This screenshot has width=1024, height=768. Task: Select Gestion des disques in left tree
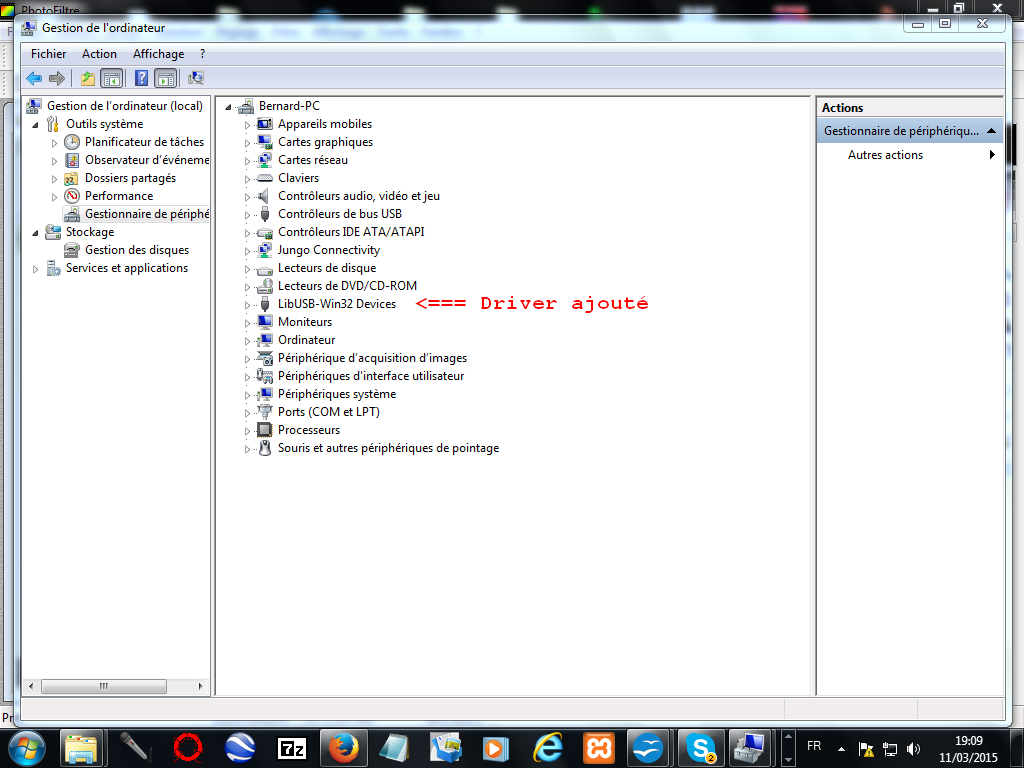pos(136,250)
